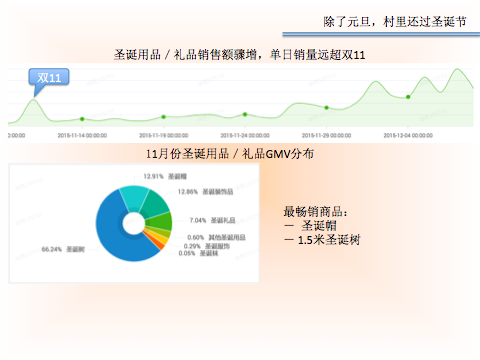Click the slide heading 除了元旦，村里还过圣诞节
The width and height of the screenshot is (480, 360).
pyautogui.click(x=395, y=22)
